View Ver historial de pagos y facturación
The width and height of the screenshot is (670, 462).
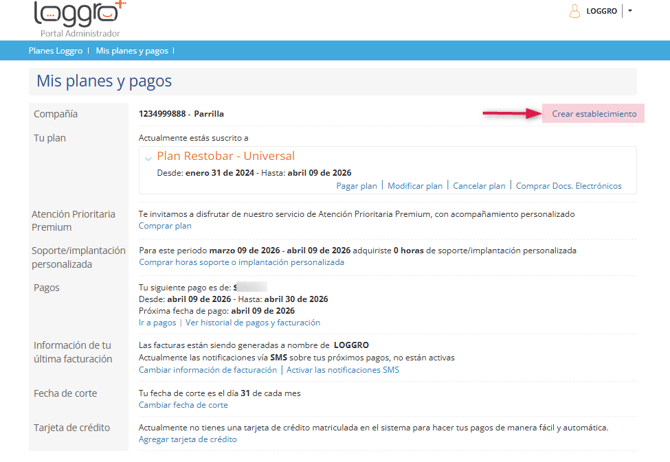point(253,323)
